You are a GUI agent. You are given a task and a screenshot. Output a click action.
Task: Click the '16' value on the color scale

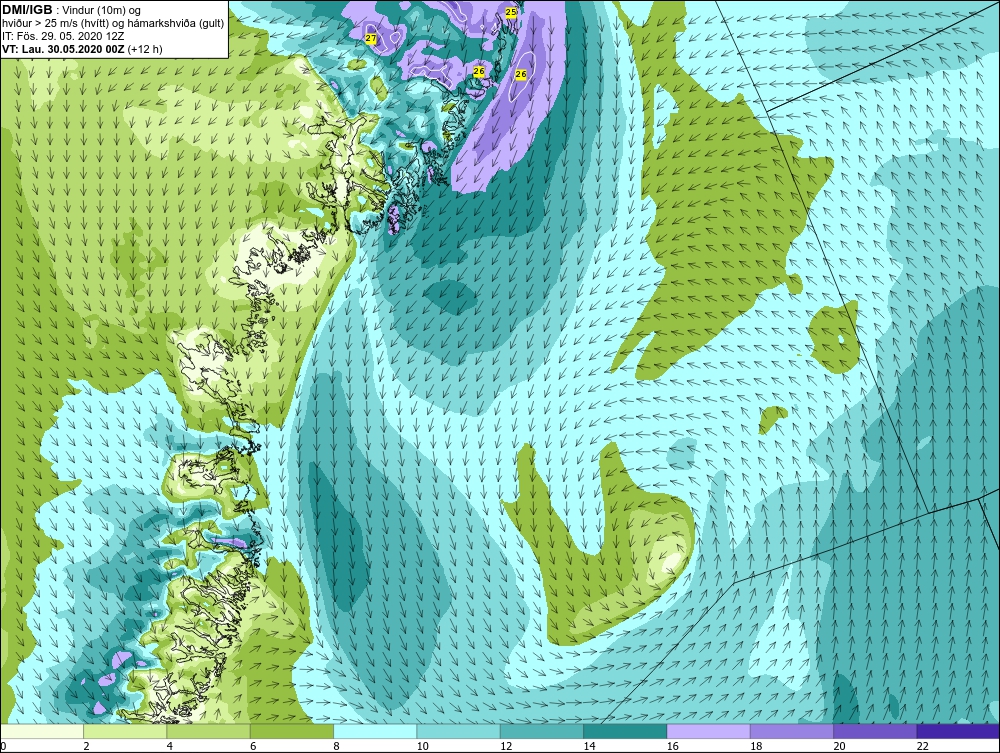click(x=672, y=747)
